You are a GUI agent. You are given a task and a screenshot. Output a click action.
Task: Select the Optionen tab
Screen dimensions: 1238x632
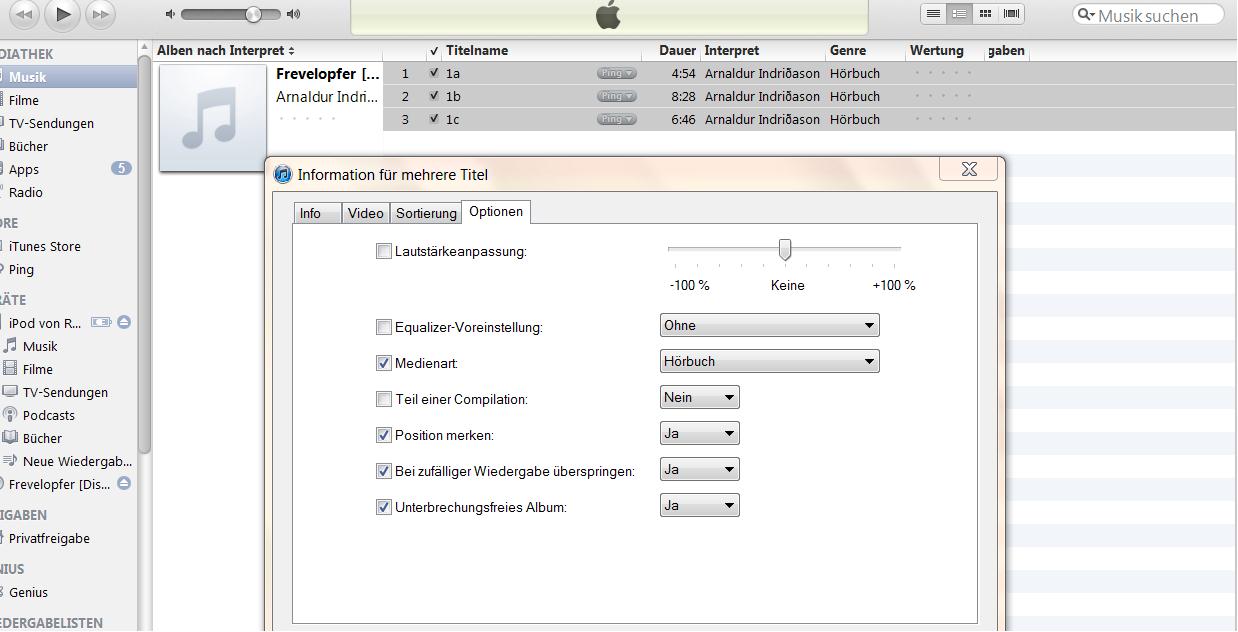pyautogui.click(x=496, y=212)
